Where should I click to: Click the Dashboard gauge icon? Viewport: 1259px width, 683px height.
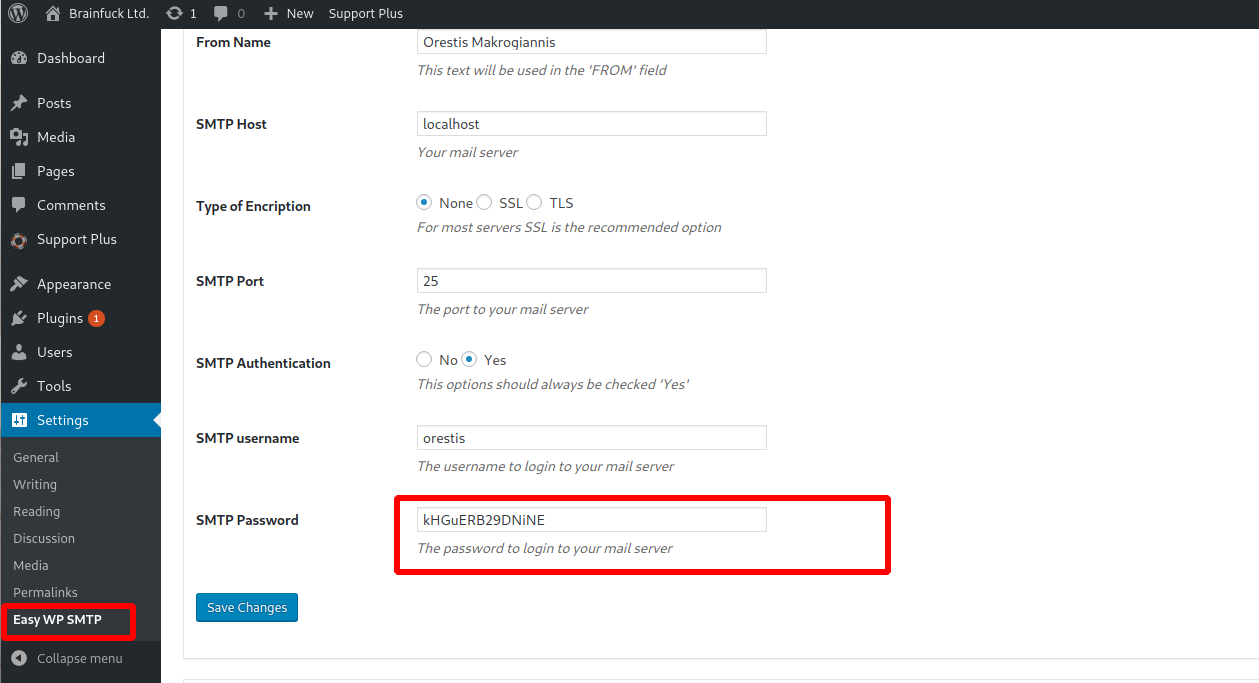[19, 58]
